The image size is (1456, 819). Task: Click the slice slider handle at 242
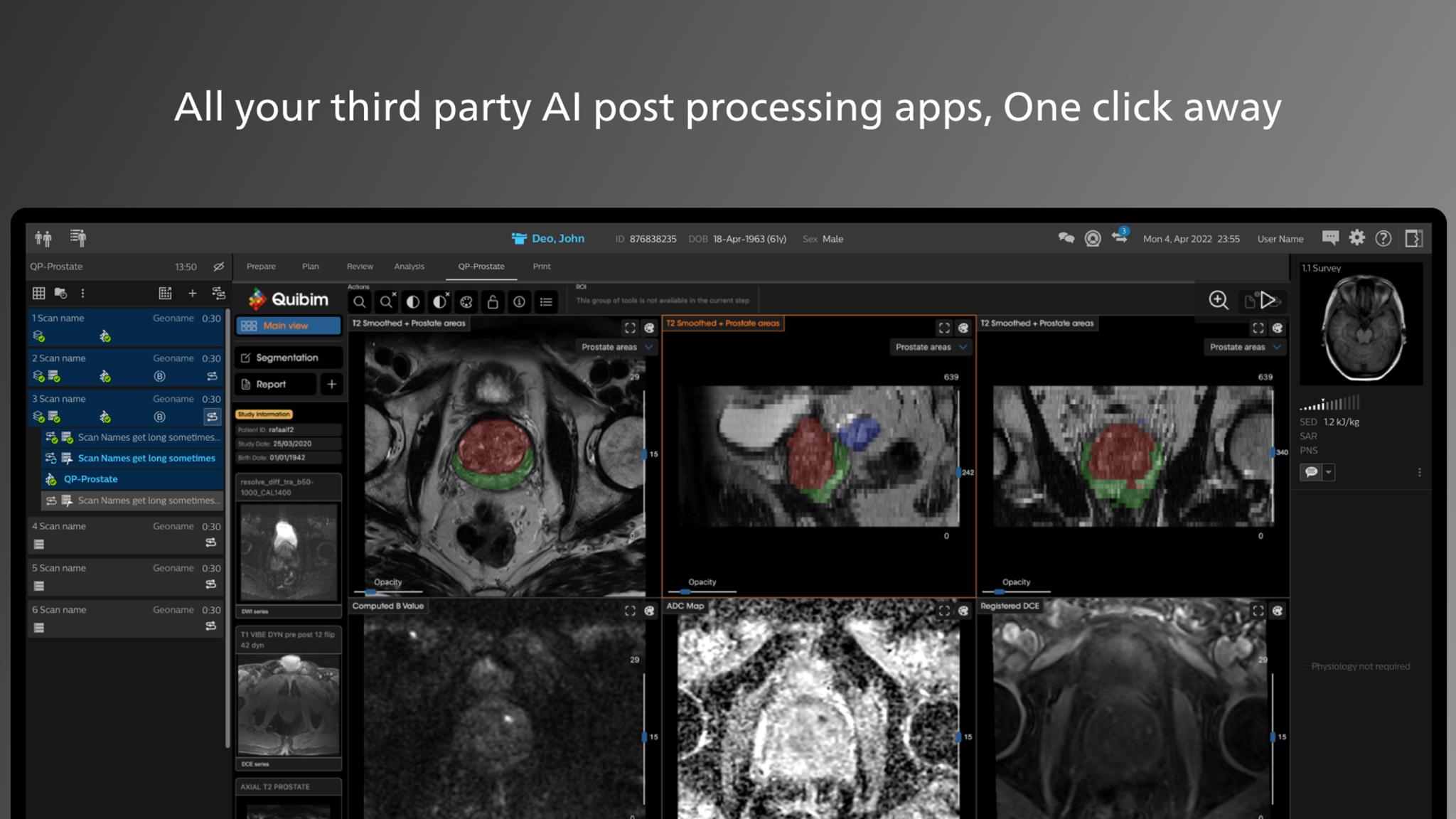tap(959, 472)
